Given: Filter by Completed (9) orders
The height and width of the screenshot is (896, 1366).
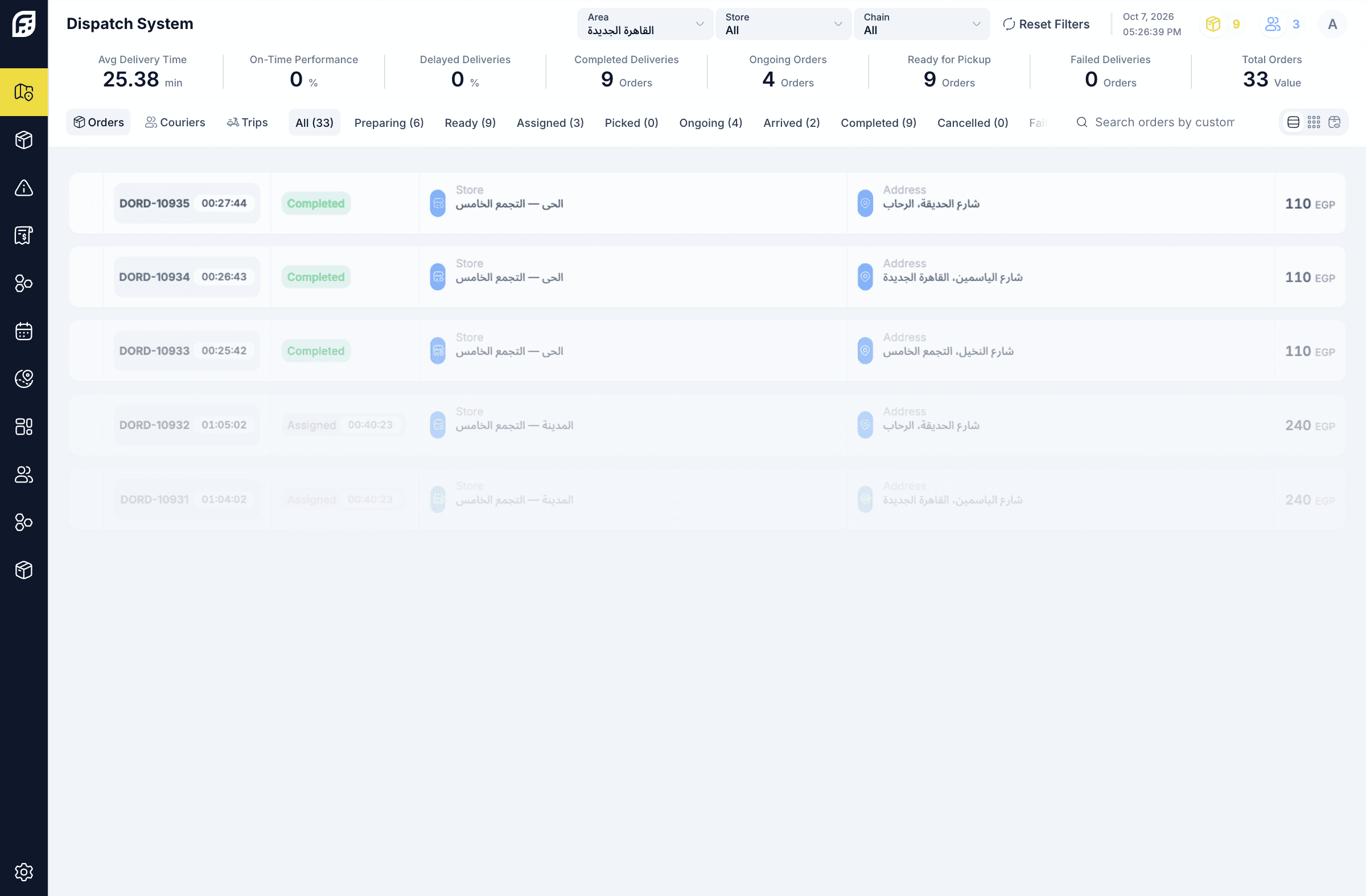Looking at the screenshot, I should coord(878,123).
